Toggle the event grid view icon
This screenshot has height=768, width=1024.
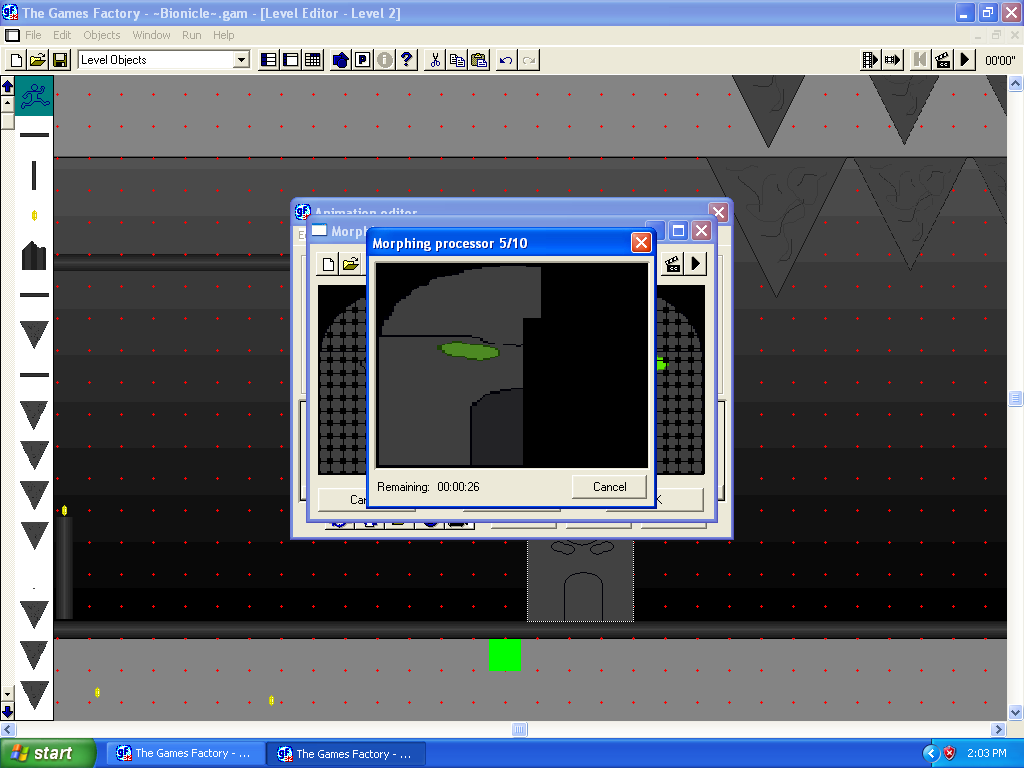[311, 60]
